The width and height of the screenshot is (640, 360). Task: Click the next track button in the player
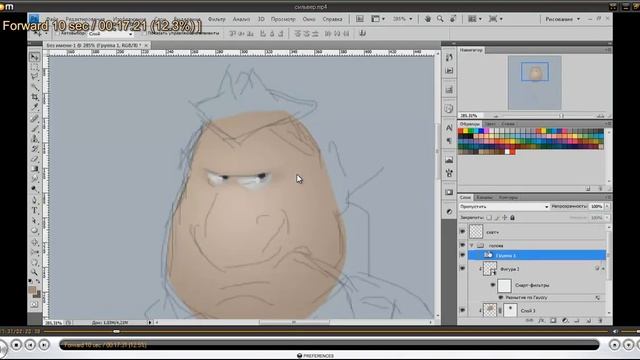coord(44,345)
